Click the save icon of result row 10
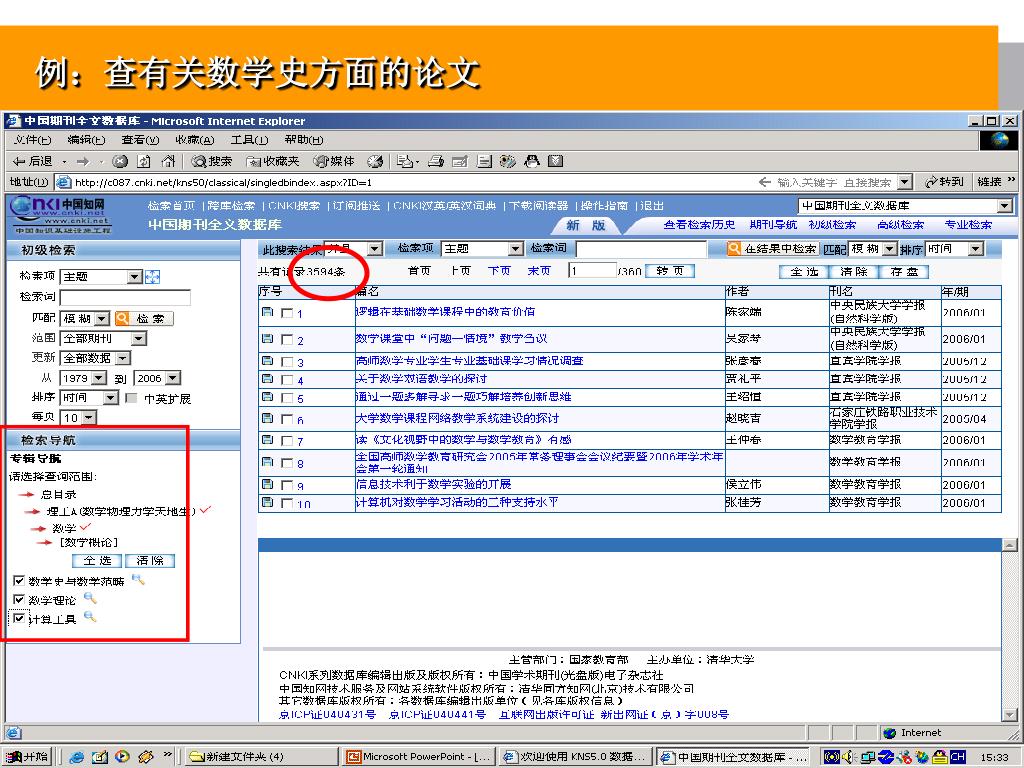Image resolution: width=1024 pixels, height=768 pixels. pyautogui.click(x=267, y=502)
